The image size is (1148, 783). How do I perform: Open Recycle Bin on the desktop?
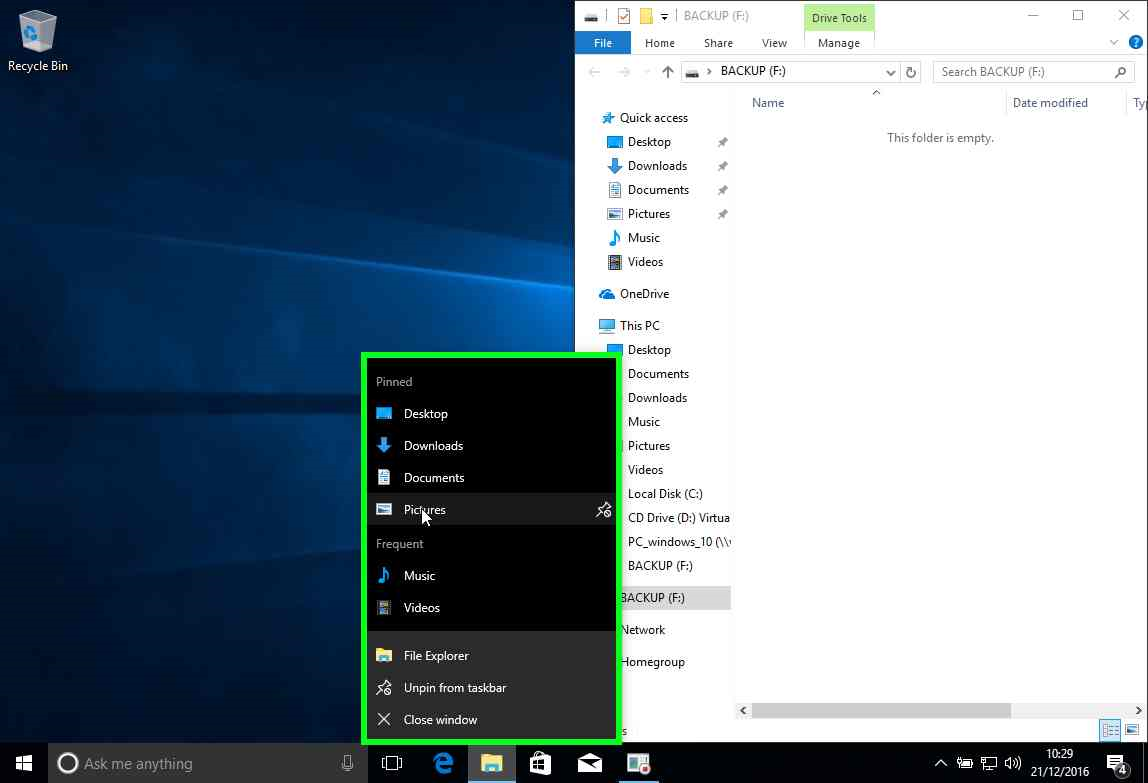click(x=37, y=41)
